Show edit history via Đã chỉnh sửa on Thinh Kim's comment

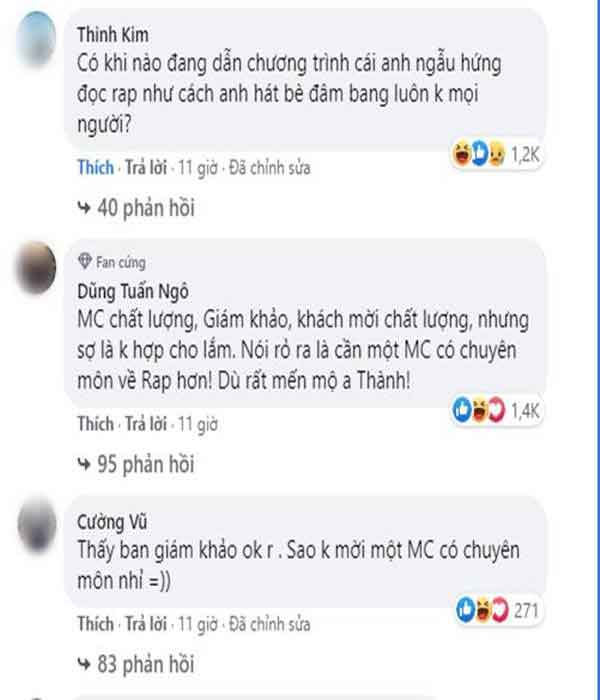tap(270, 168)
